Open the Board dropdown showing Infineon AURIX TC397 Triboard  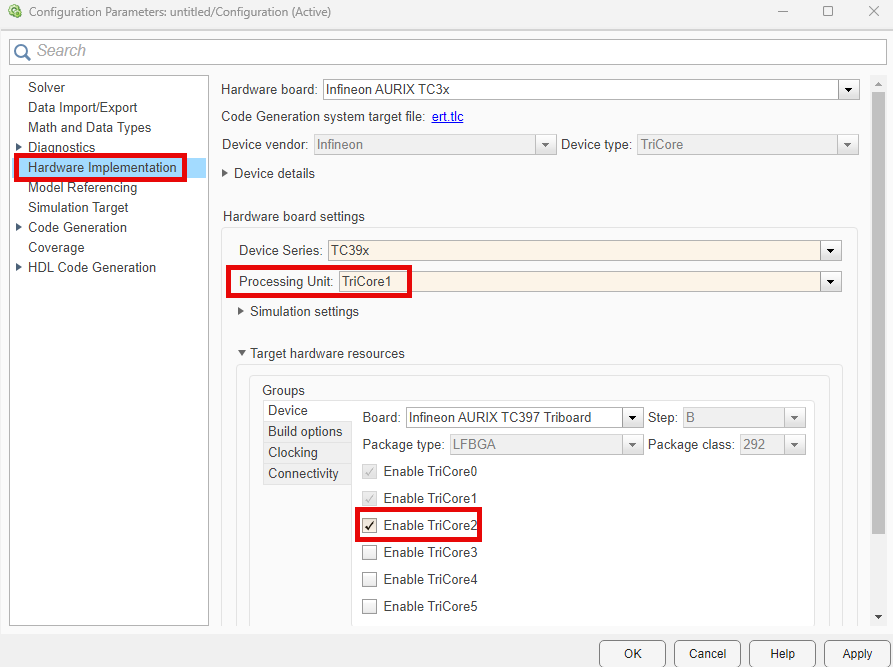point(633,417)
